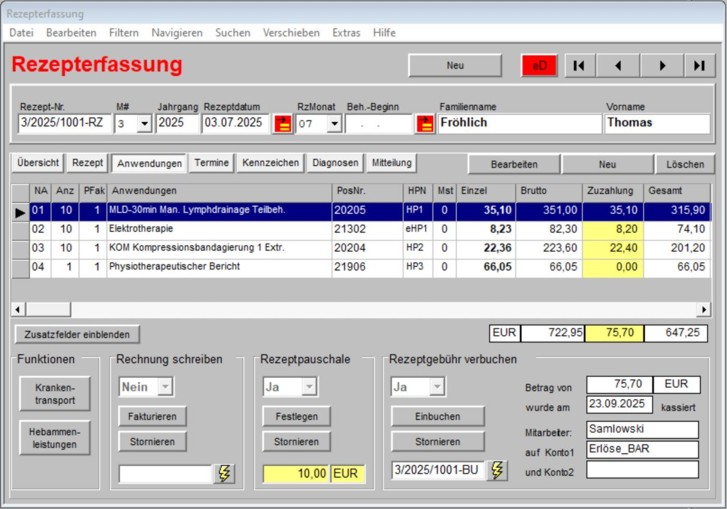Click the Familienname field showing Fröhlich

pyautogui.click(x=517, y=123)
